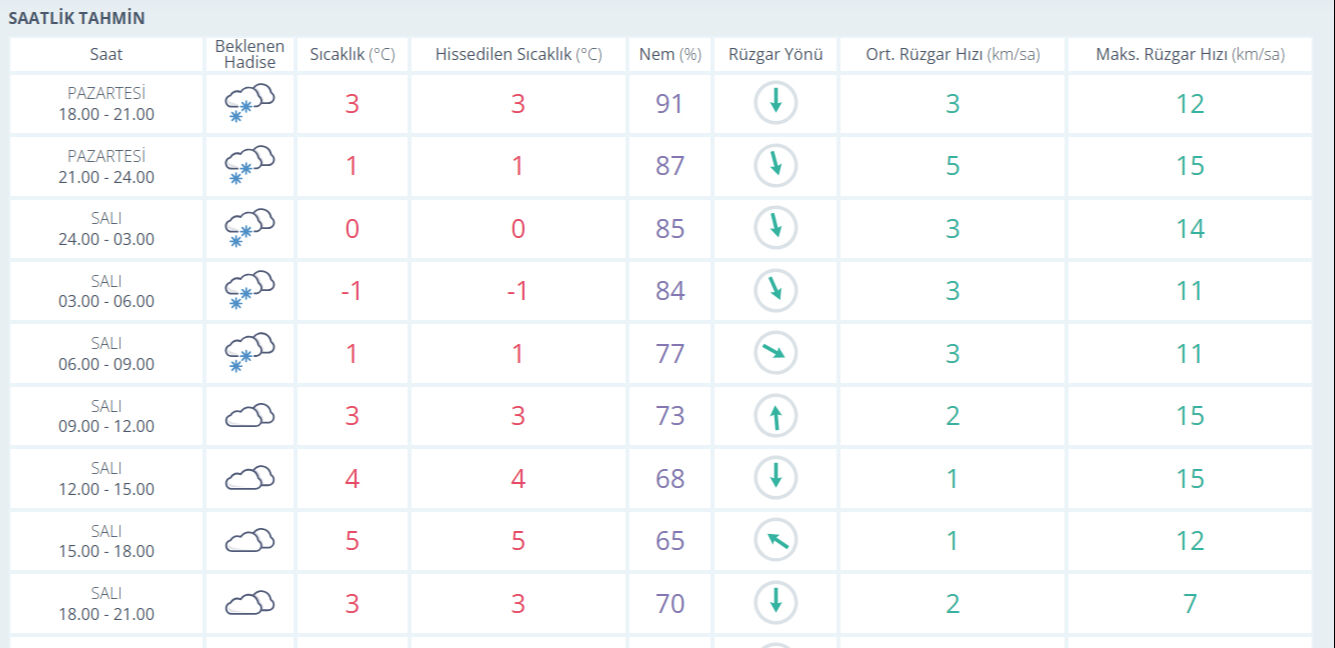1335x648 pixels.
Task: Click the snow icon for Salı 24.00 - 03.00
Action: [249, 229]
